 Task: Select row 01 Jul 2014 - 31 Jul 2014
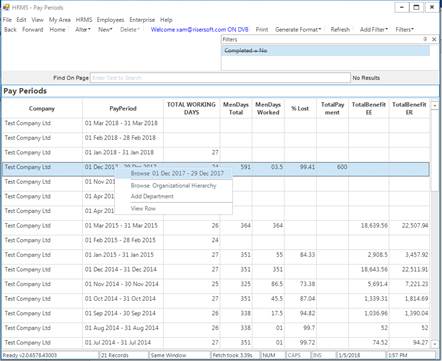point(216,343)
